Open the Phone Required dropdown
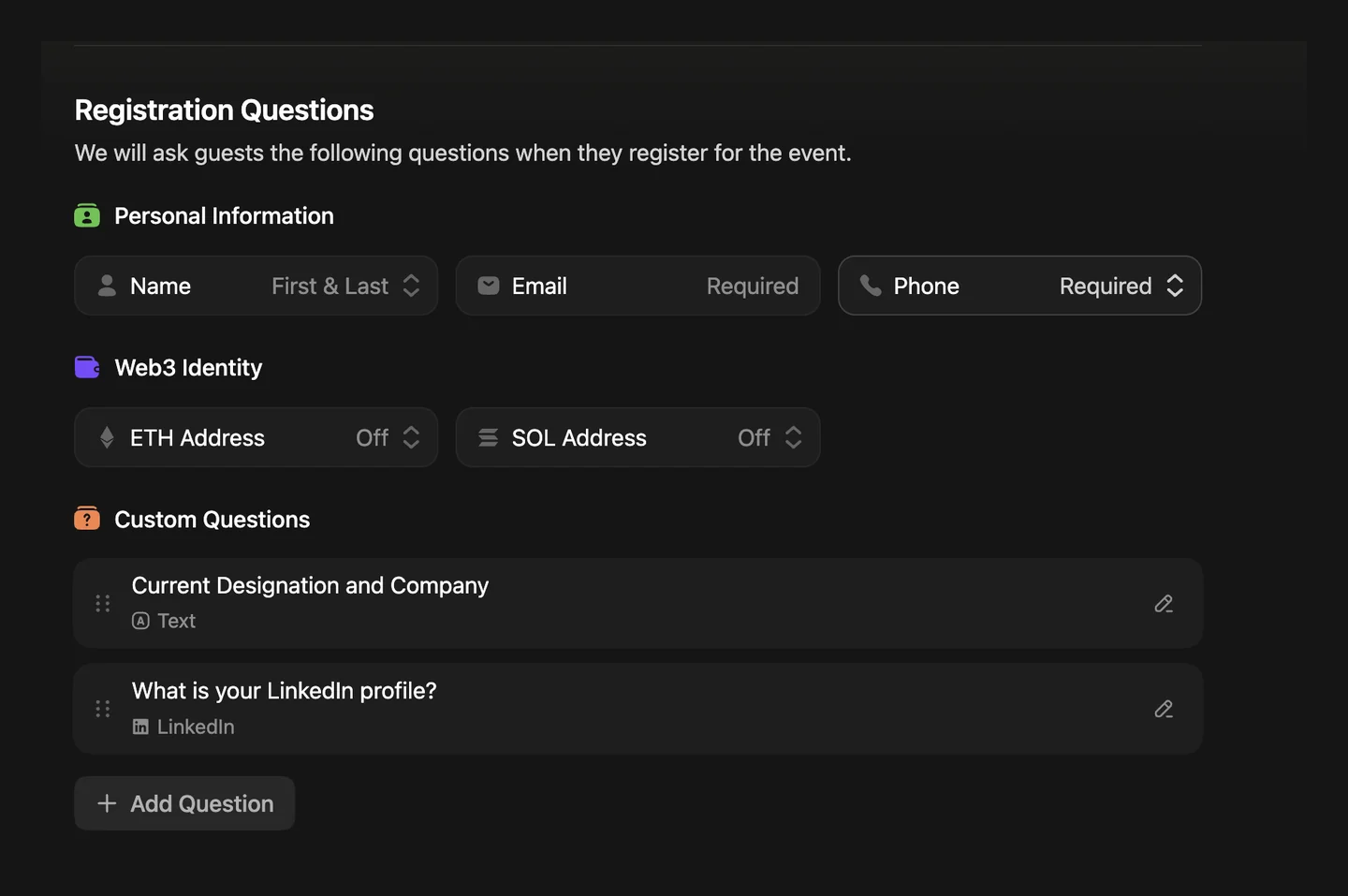The height and width of the screenshot is (896, 1348). [1019, 286]
